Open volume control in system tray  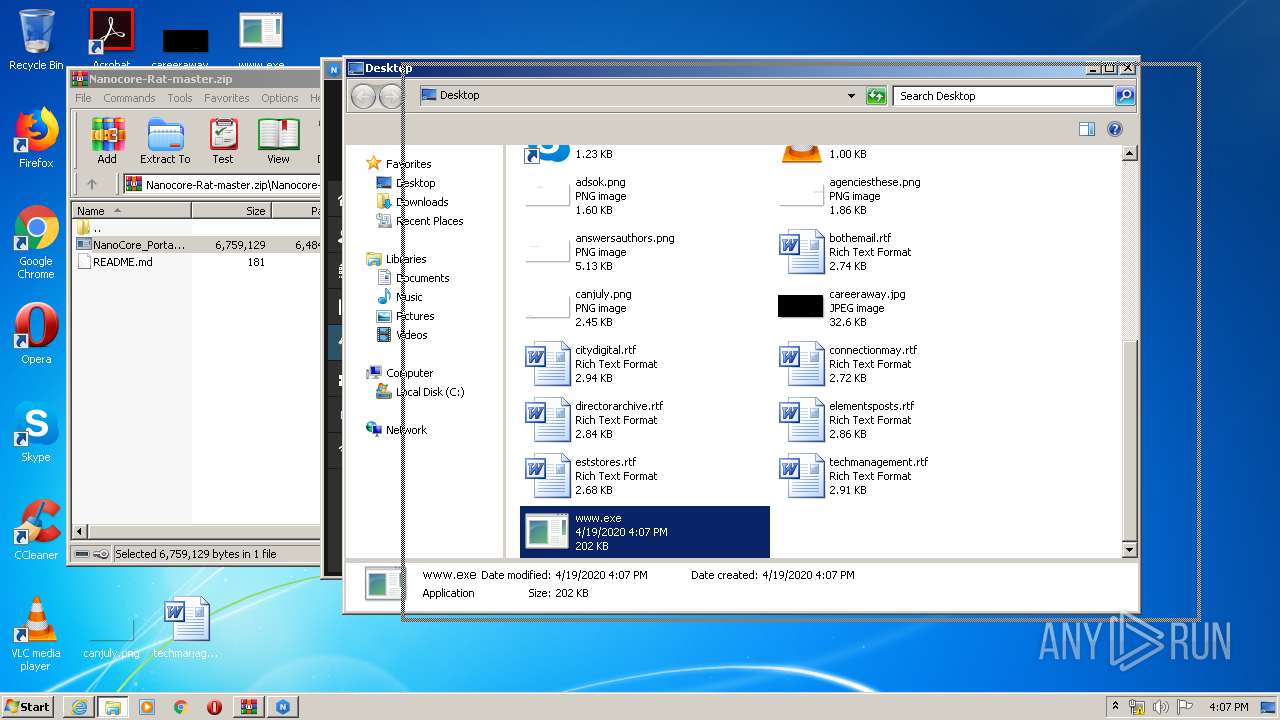click(1160, 707)
